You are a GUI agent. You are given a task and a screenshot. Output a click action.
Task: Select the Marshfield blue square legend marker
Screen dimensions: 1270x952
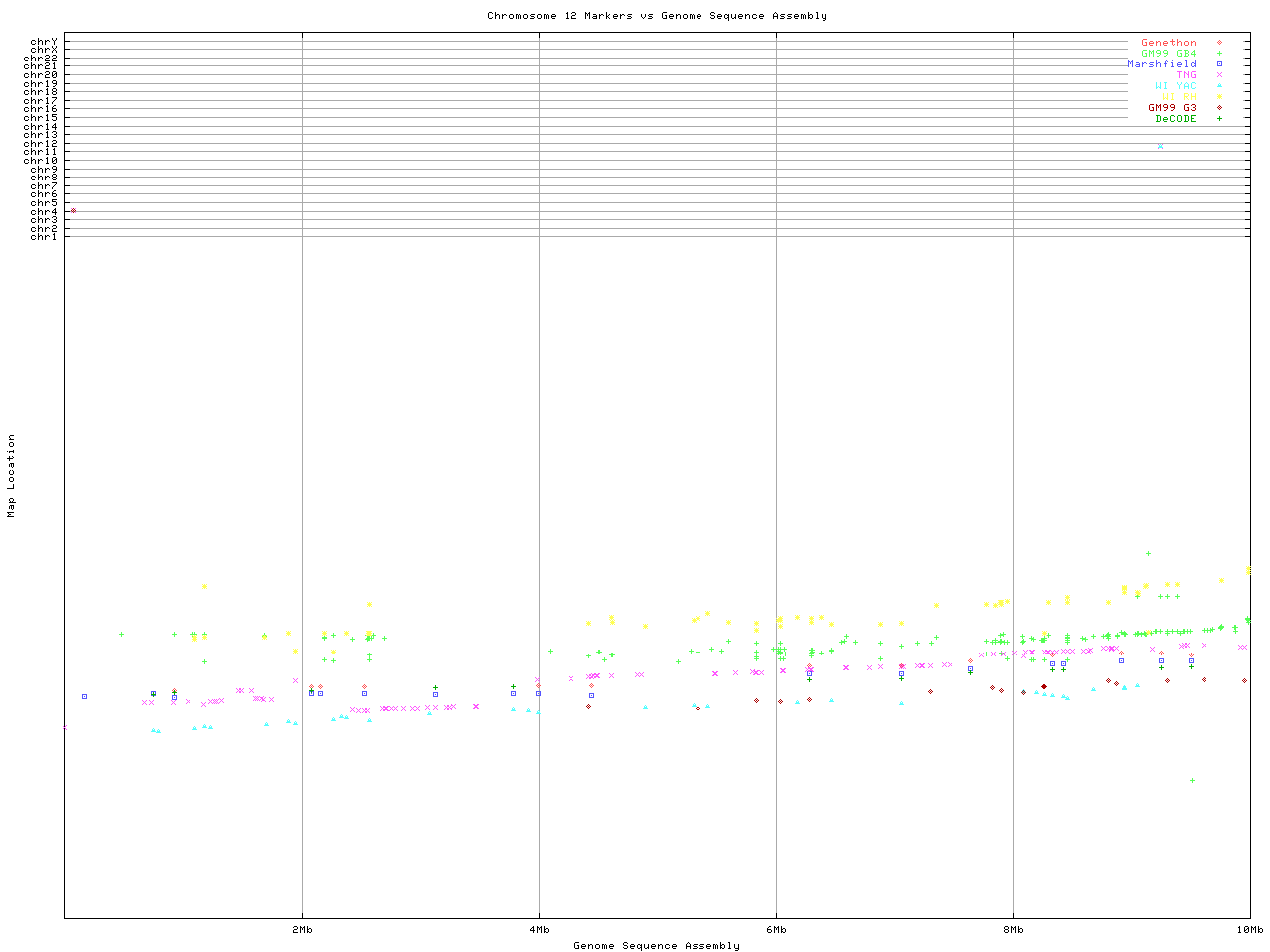pyautogui.click(x=1219, y=64)
